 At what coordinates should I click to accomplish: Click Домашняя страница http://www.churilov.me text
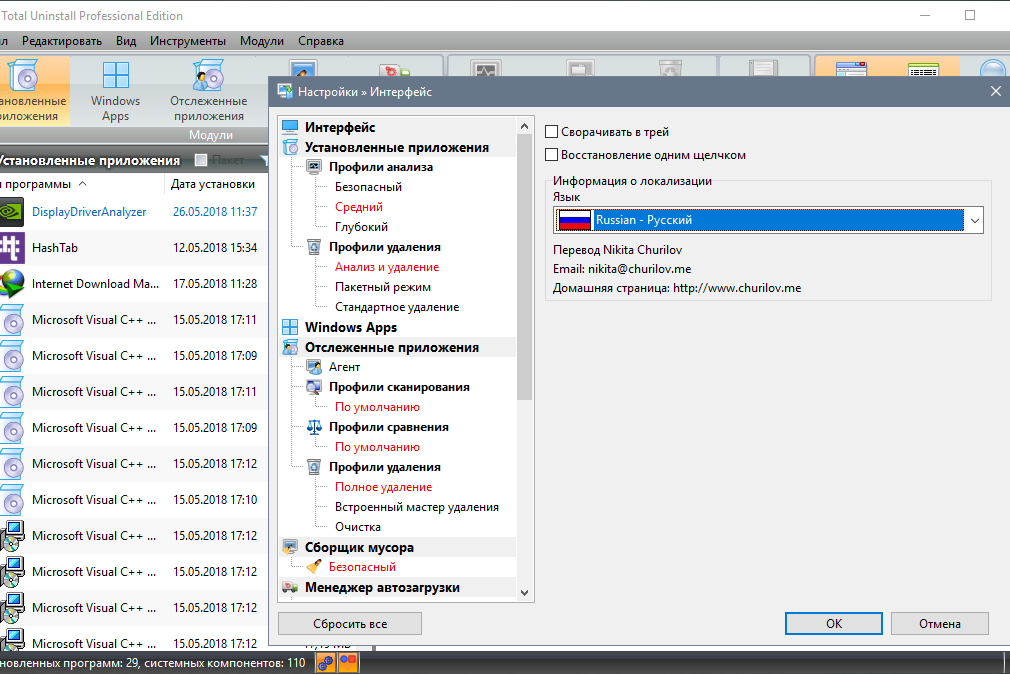coord(677,288)
